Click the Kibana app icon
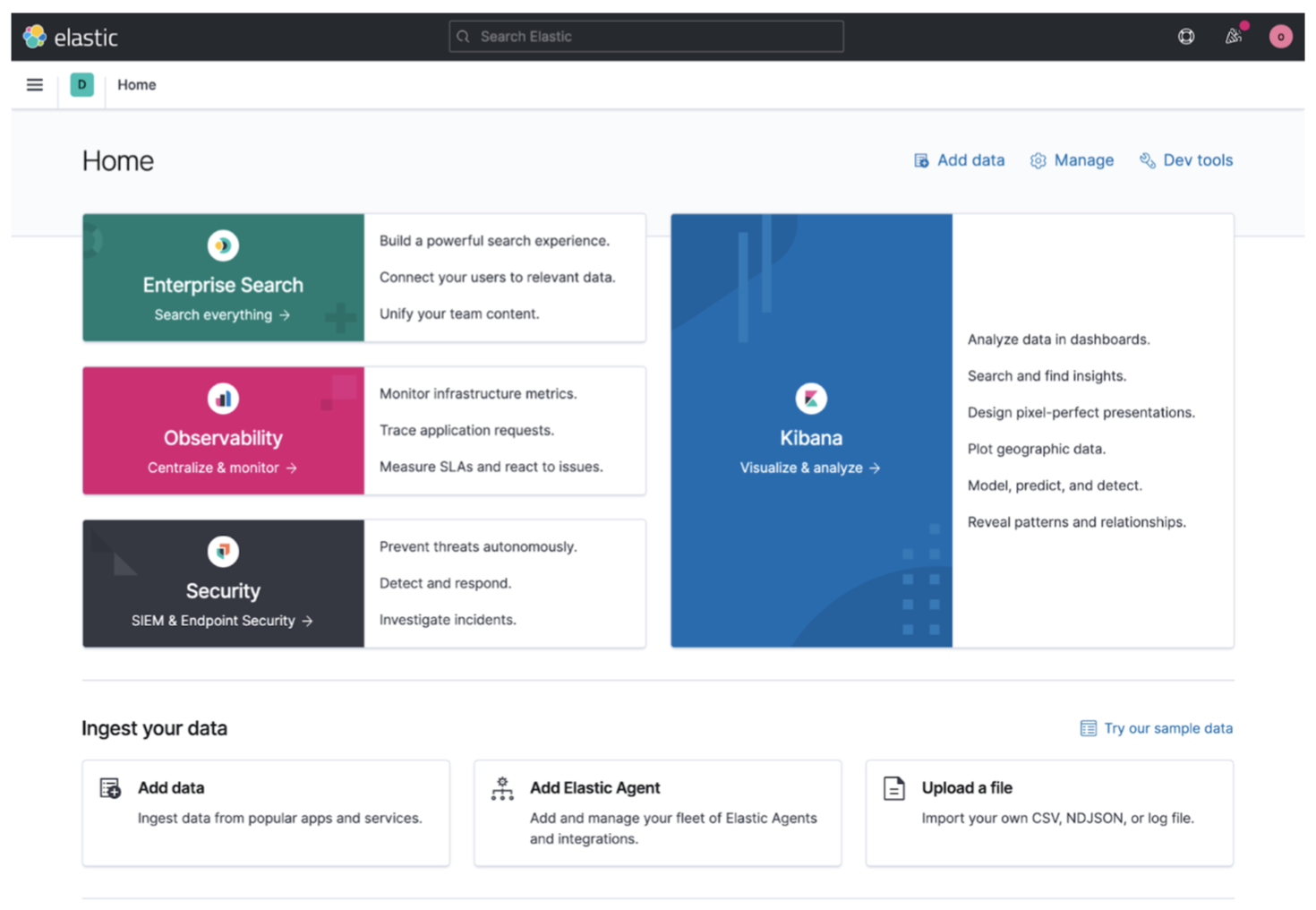The height and width of the screenshot is (910, 1316). pyautogui.click(x=810, y=399)
